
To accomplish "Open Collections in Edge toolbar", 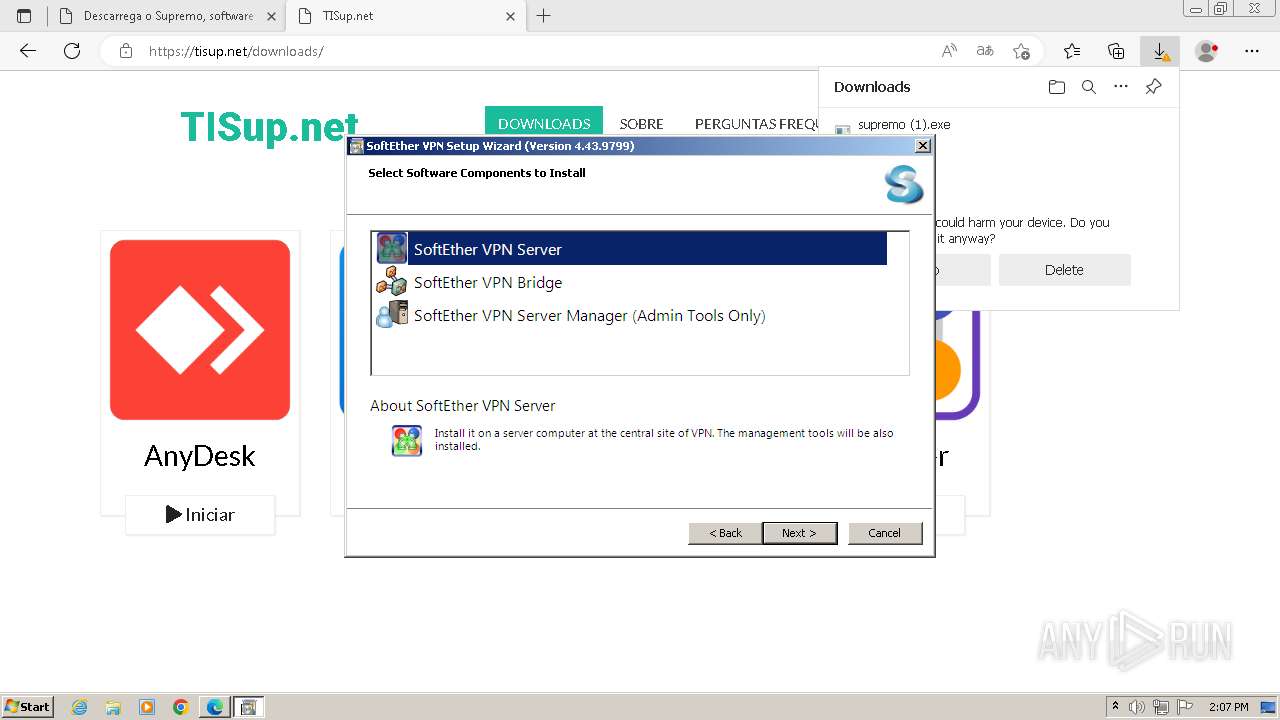I will pyautogui.click(x=1116, y=51).
